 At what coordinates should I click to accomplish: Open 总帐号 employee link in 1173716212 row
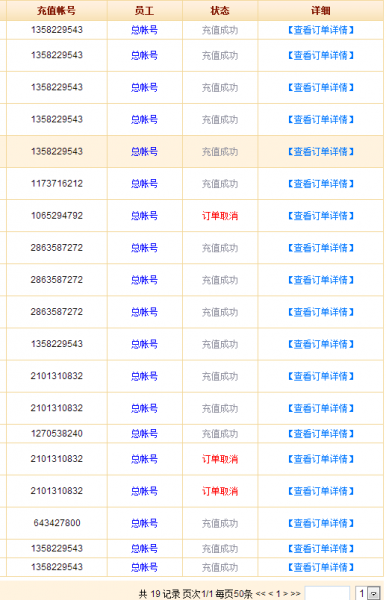144,184
